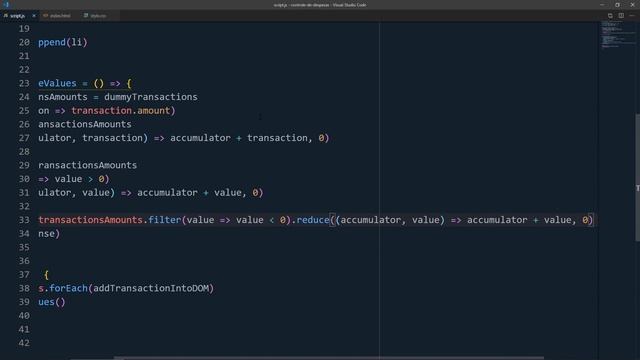This screenshot has height=360, width=640.
Task: Open the editor More Actions menu
Action: (x=632, y=16)
